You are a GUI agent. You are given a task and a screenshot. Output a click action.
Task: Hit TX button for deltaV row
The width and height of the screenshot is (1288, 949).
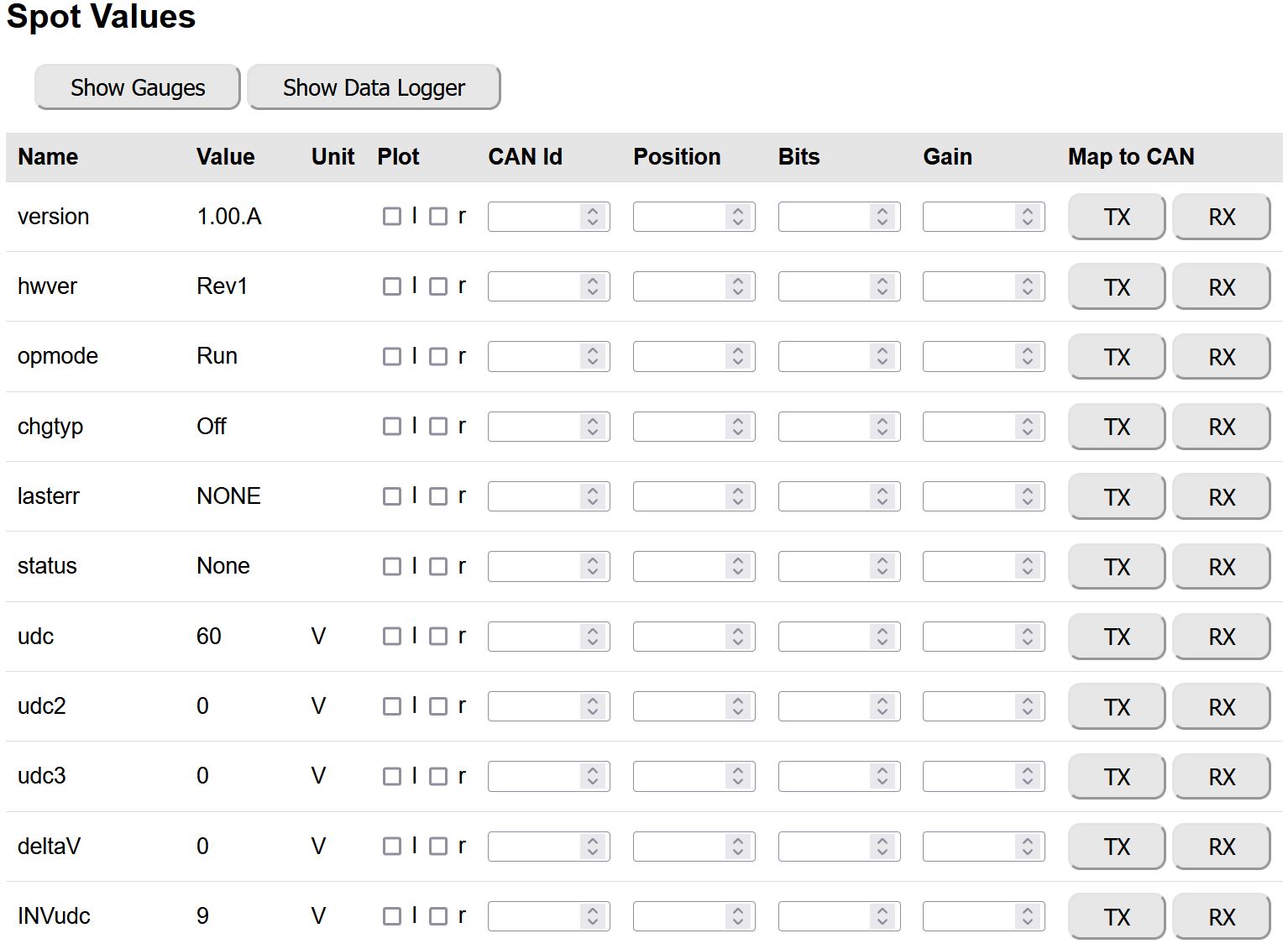tap(1116, 847)
